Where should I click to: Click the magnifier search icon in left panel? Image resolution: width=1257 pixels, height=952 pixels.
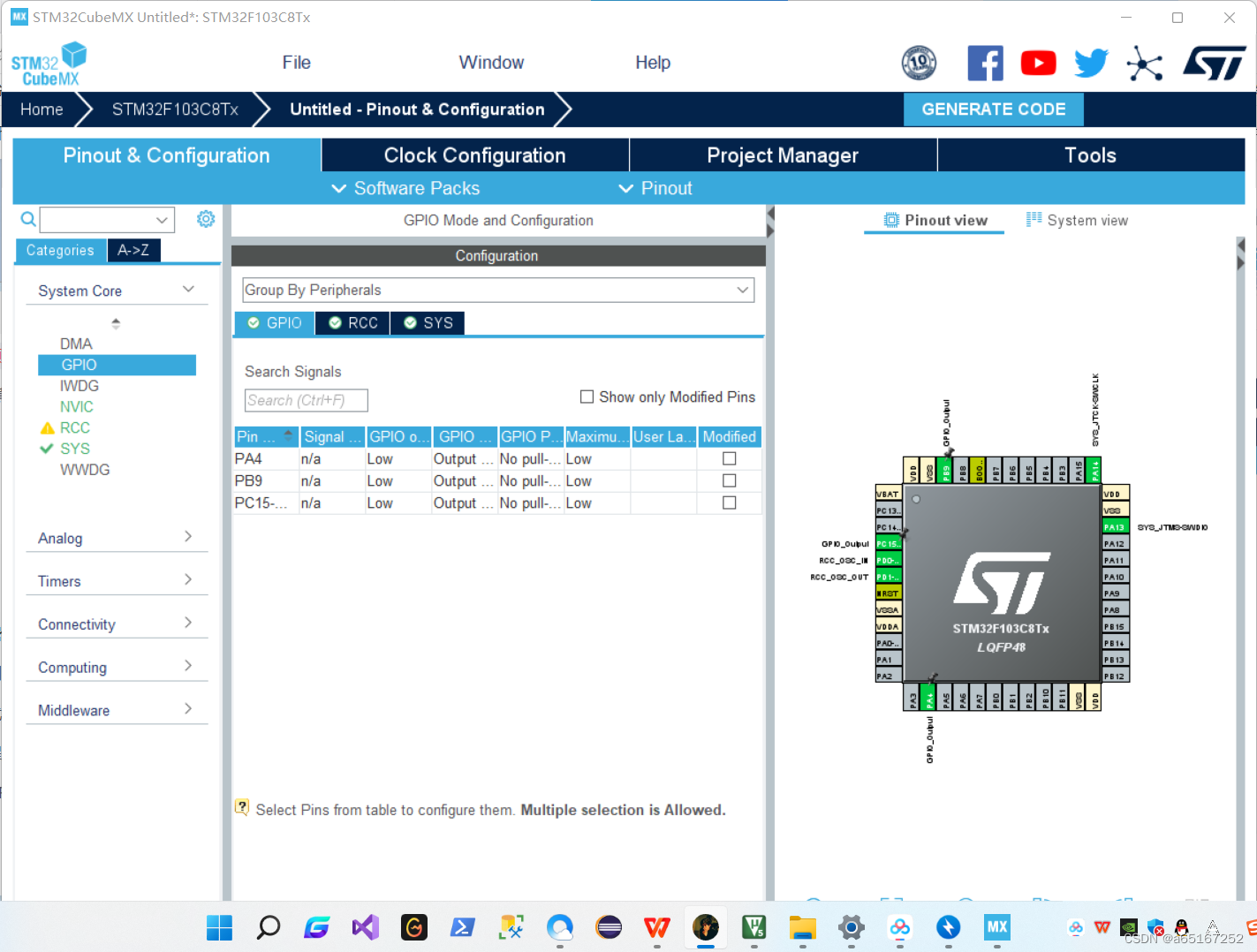click(28, 219)
